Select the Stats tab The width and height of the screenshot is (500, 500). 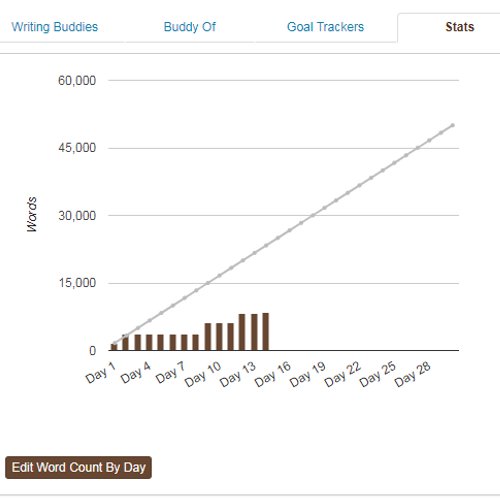pyautogui.click(x=460, y=27)
